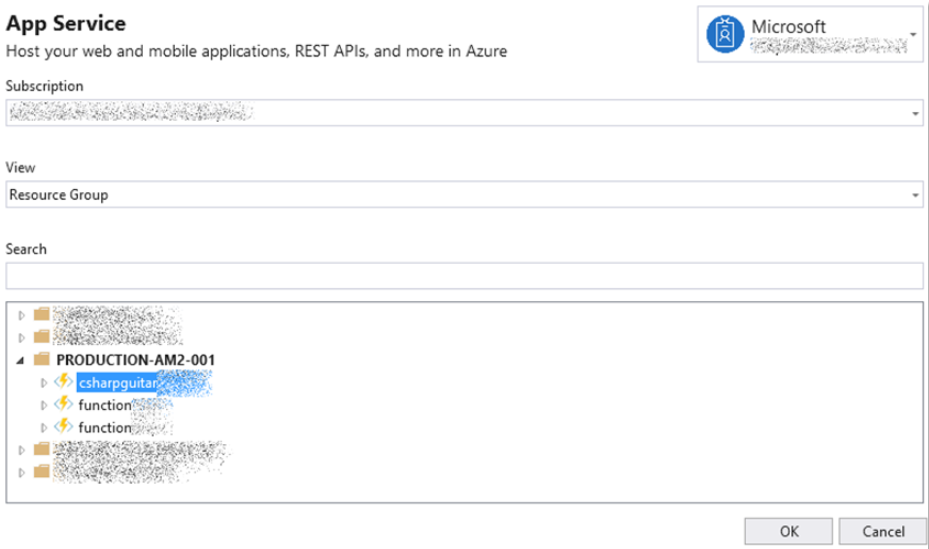Click the PRODUCTION-AM2-001 folder icon
929x549 pixels.
41,359
